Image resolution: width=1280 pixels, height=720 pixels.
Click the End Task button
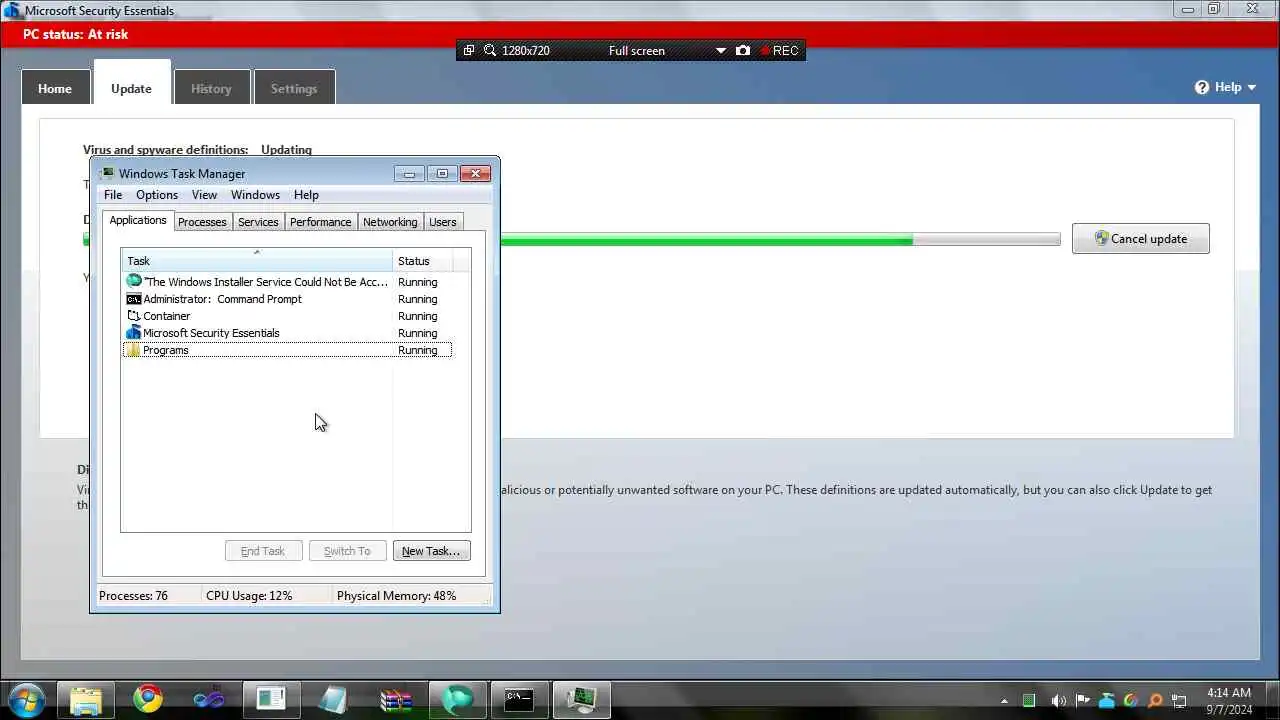click(263, 551)
